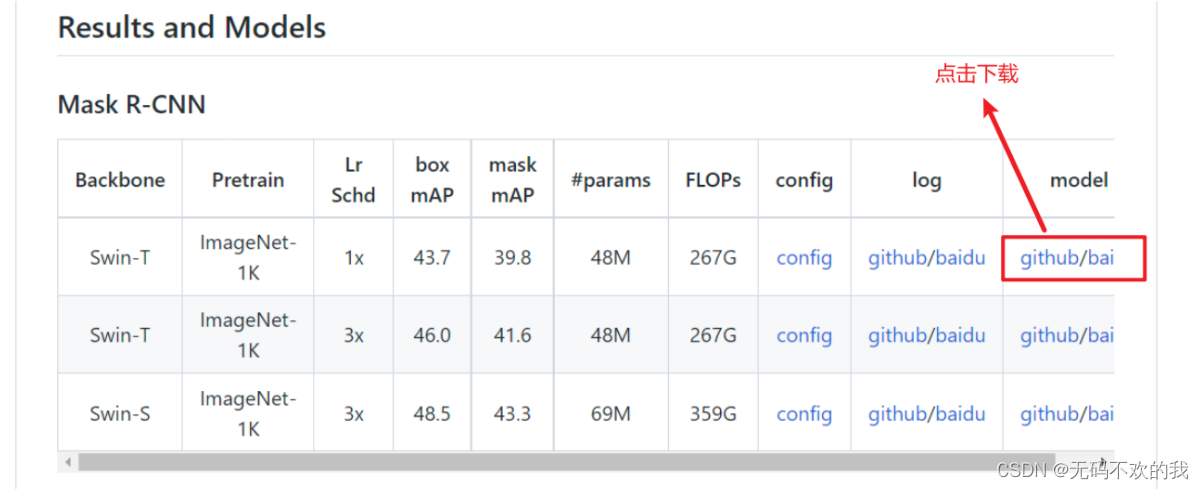Click github log link for Swin-T 1x
This screenshot has width=1204, height=489.
click(x=897, y=257)
